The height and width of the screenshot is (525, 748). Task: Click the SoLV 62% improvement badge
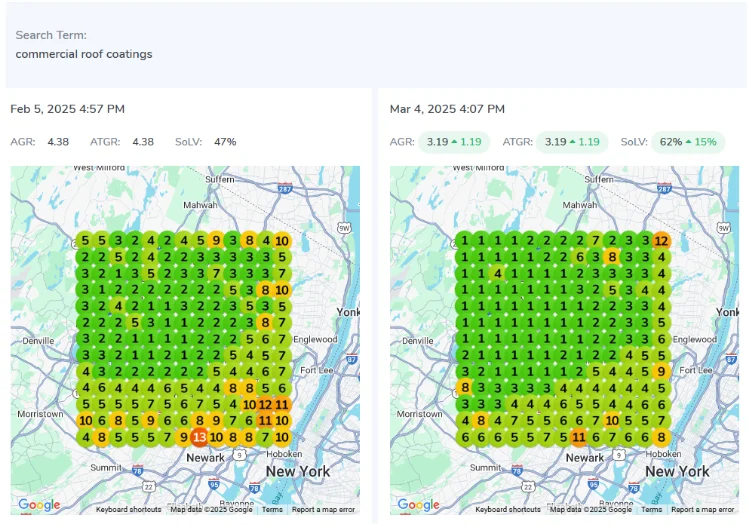[688, 142]
